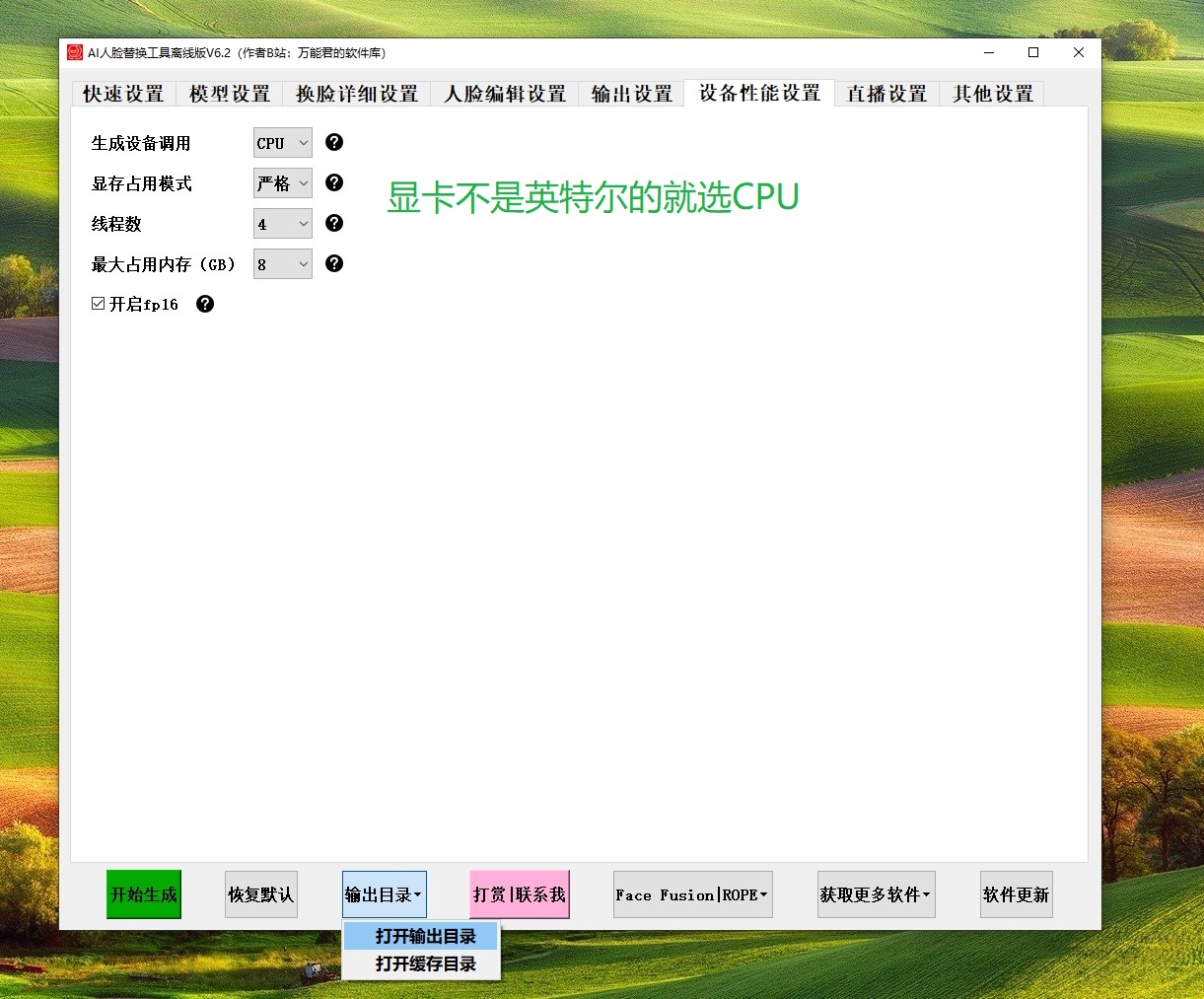Click the pink 打赏|联系我 button
Viewport: 1204px width, 999px height.
point(520,894)
